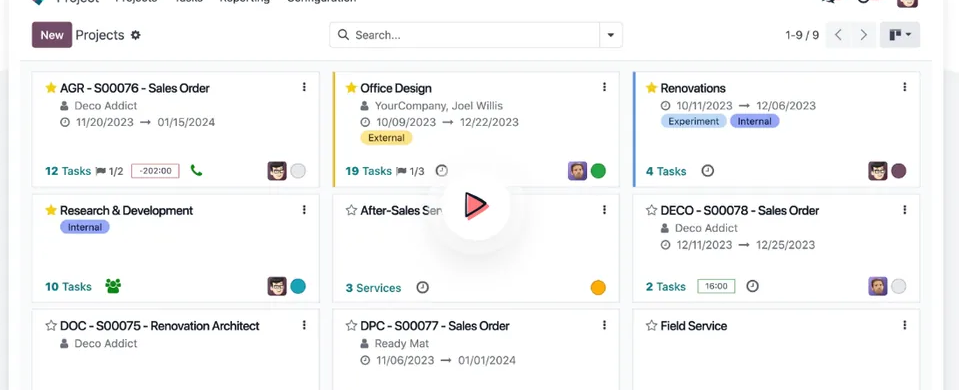
Task: Click the 1-9 / 9 pager counter
Action: click(x=802, y=35)
